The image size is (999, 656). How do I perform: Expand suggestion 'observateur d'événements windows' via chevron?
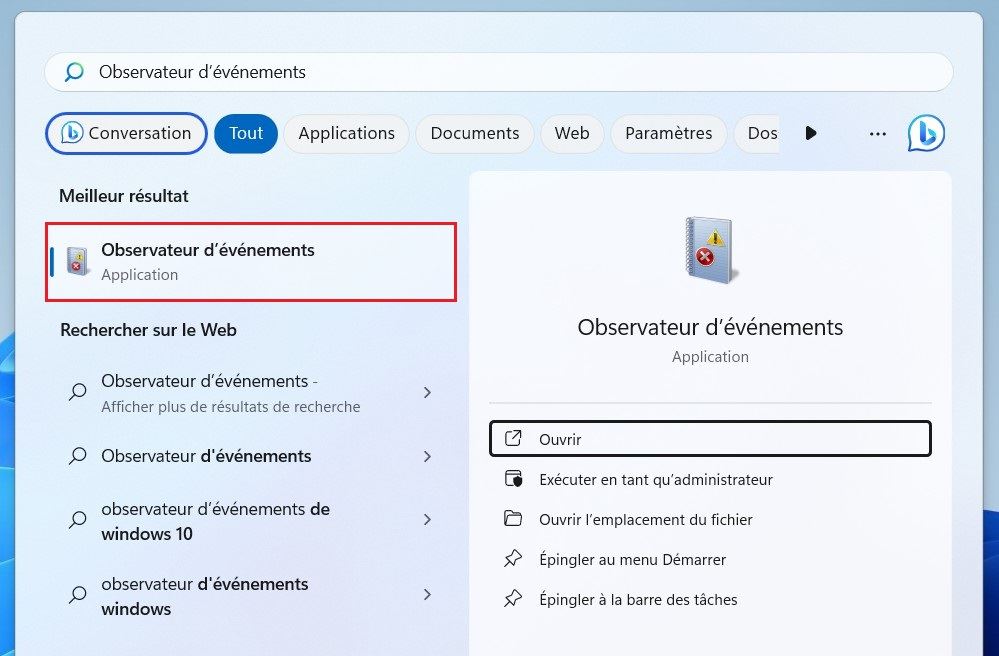pos(427,596)
